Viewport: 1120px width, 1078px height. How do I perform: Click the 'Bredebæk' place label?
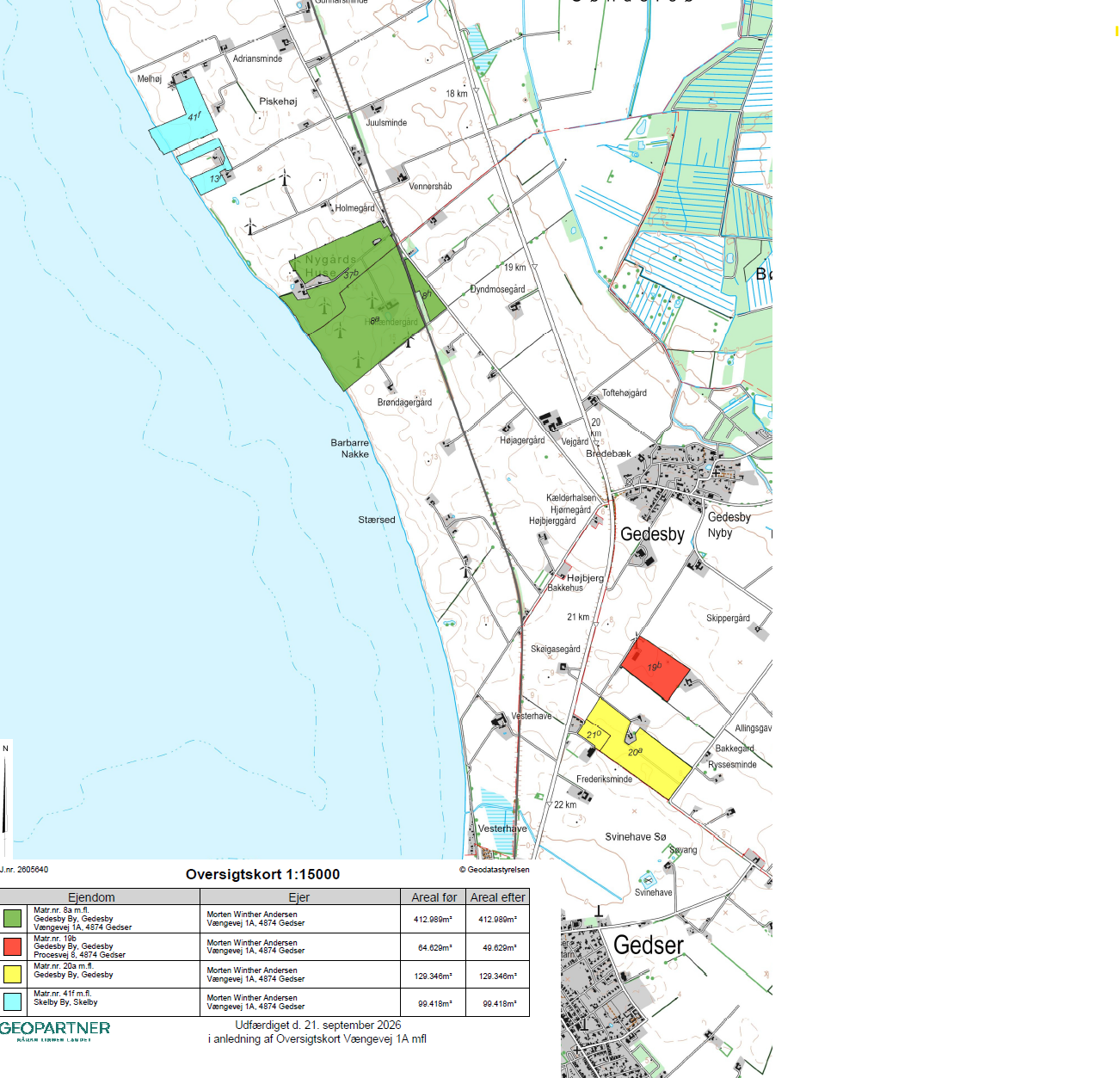tap(608, 453)
